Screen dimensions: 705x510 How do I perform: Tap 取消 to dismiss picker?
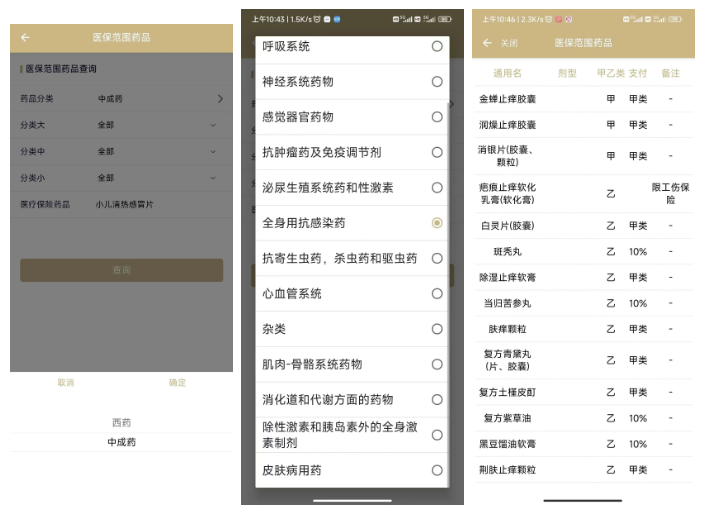[66, 383]
